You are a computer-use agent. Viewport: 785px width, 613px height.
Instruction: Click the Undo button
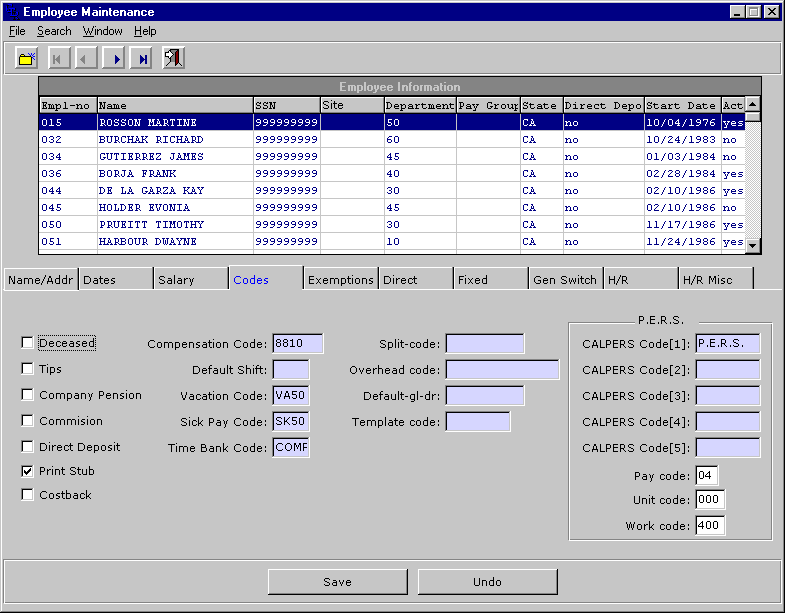pos(487,582)
